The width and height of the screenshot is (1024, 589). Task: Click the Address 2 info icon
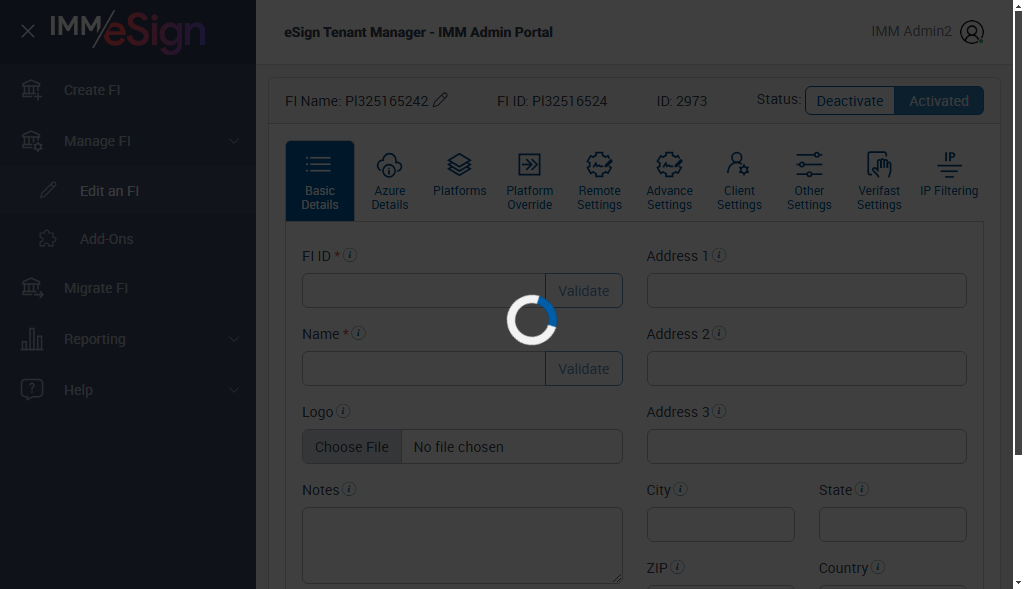tap(719, 333)
